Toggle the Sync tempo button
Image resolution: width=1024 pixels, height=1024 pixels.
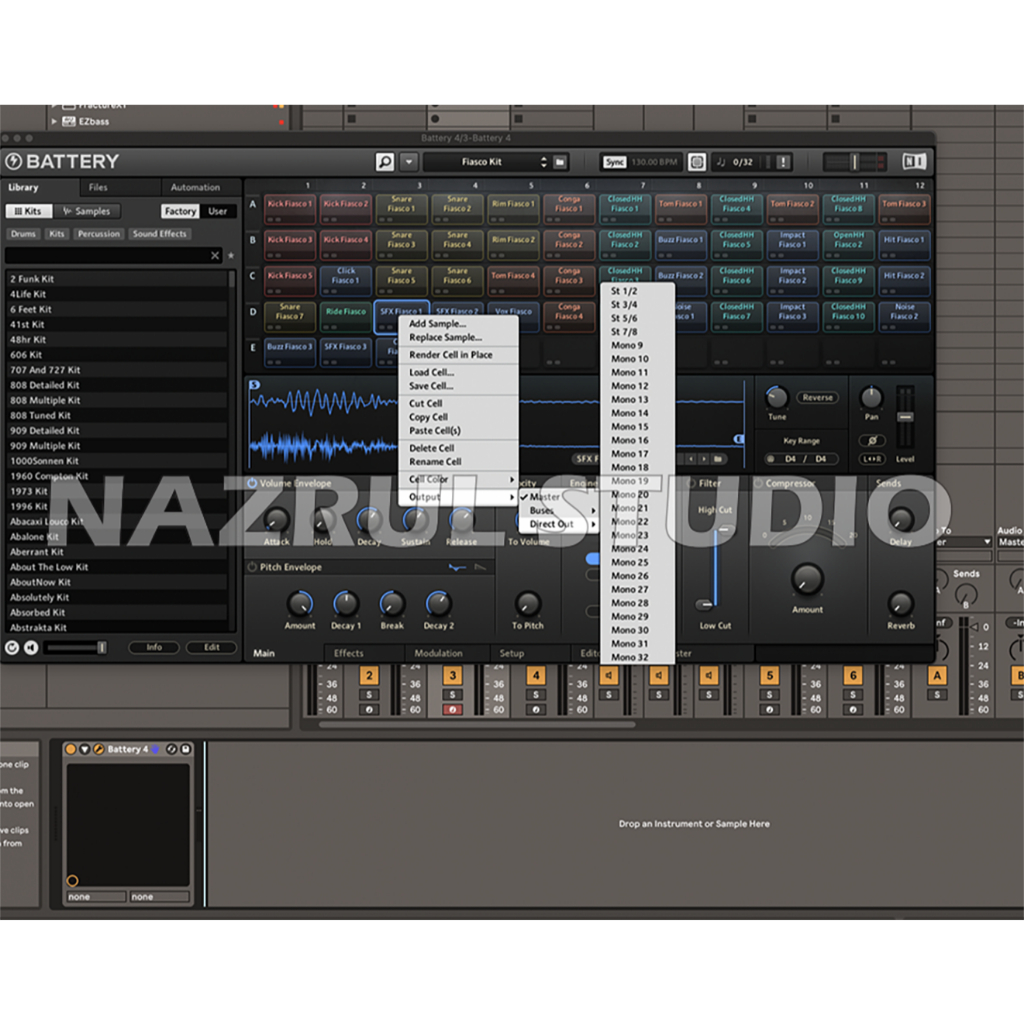pyautogui.click(x=614, y=162)
